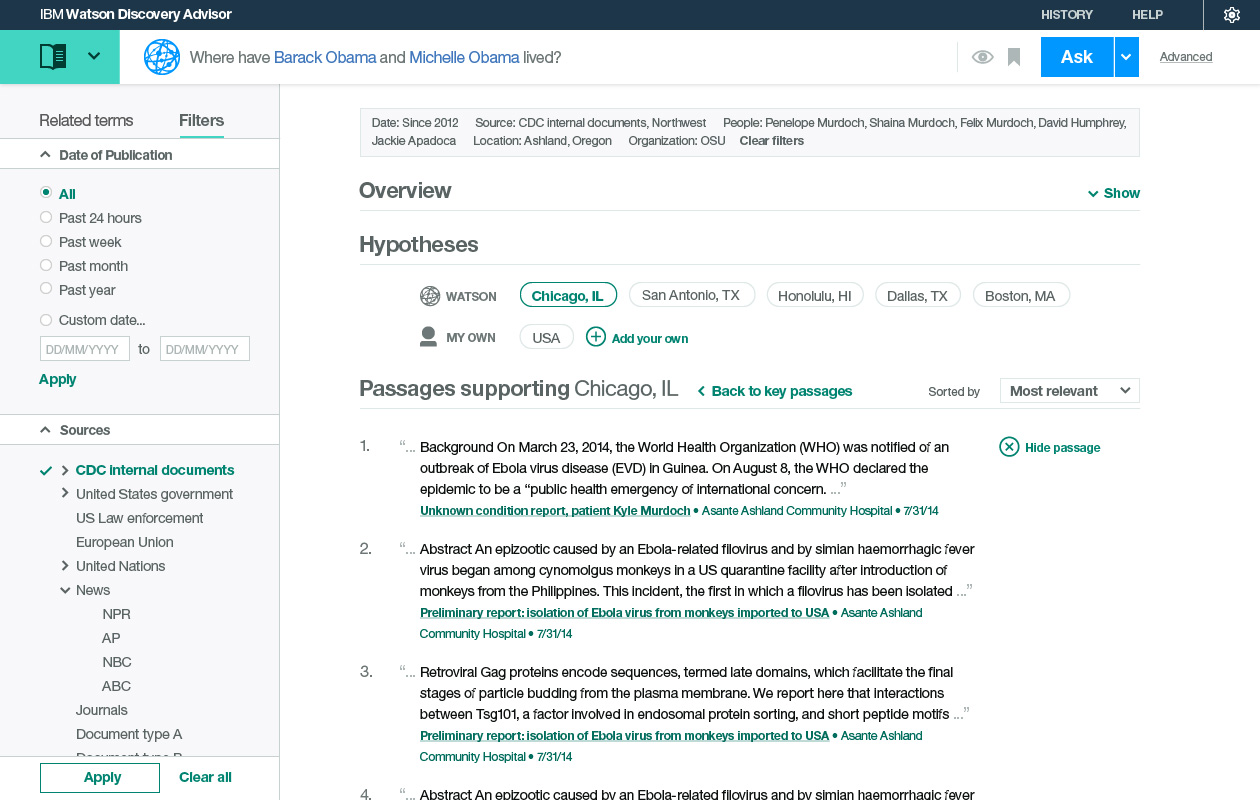Select the Past month radio option
This screenshot has width=1260, height=800.
click(46, 265)
